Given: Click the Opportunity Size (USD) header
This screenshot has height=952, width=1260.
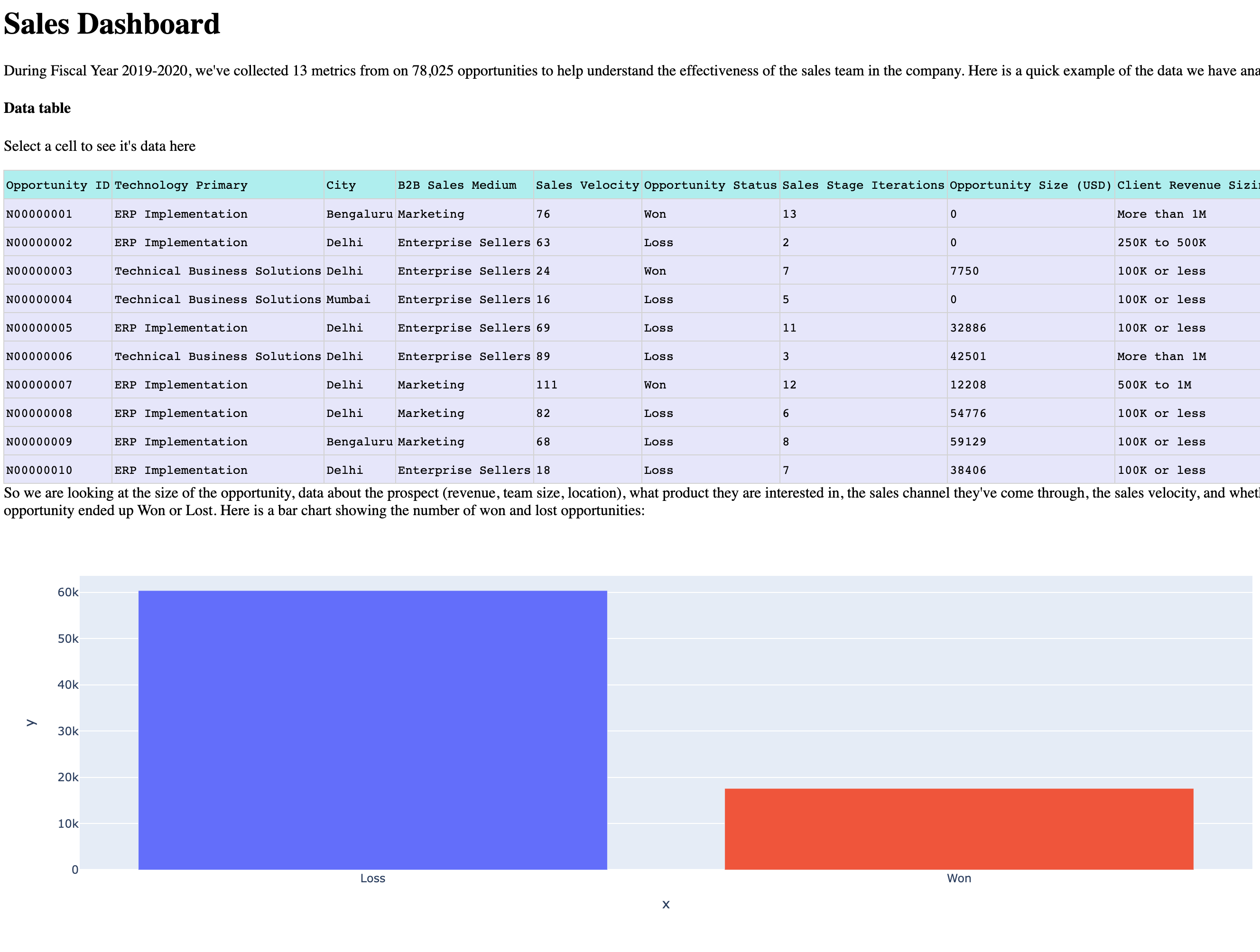Looking at the screenshot, I should [1030, 185].
